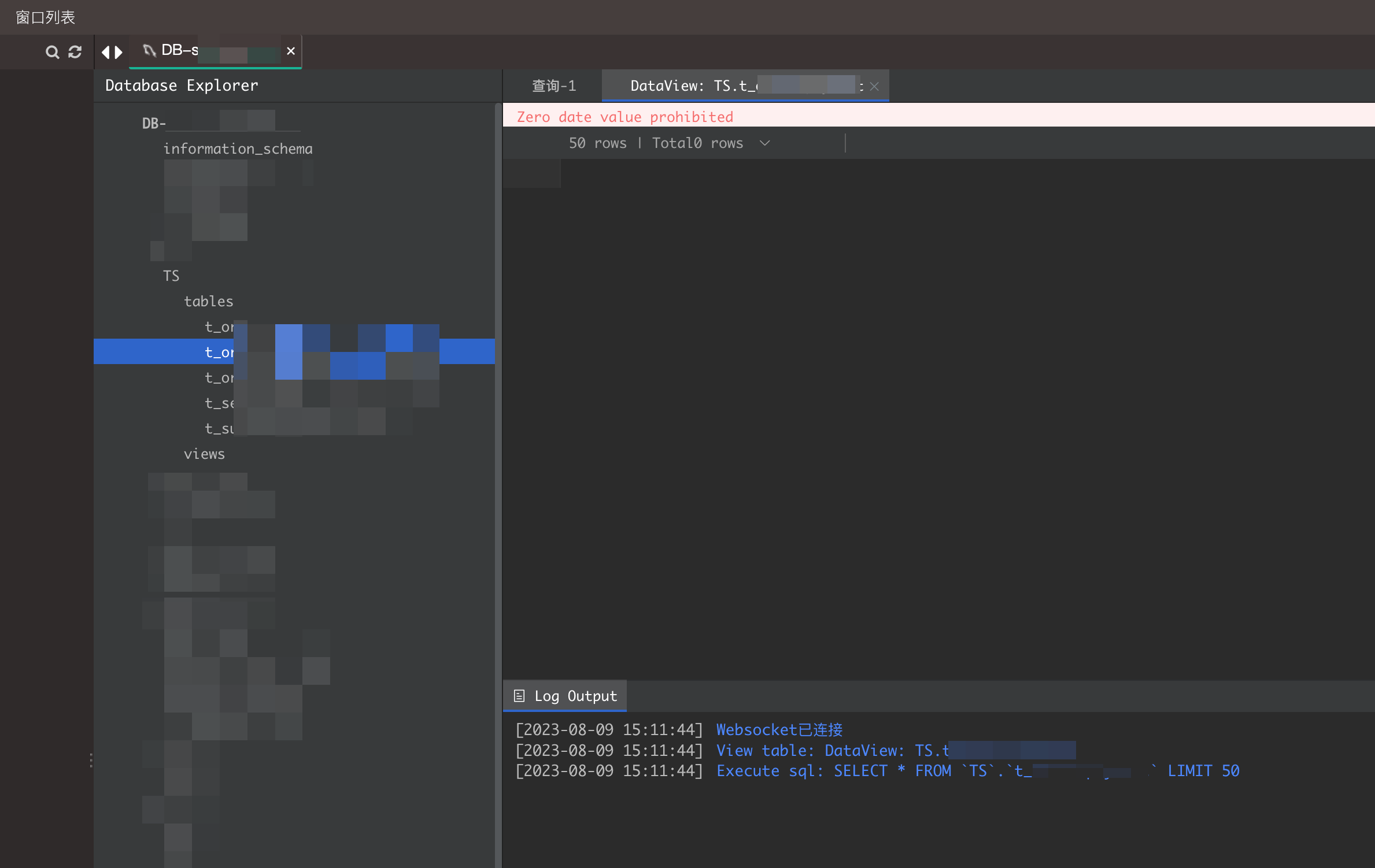The width and height of the screenshot is (1375, 868).
Task: Click the Zero date value prohibited banner
Action: (x=624, y=116)
